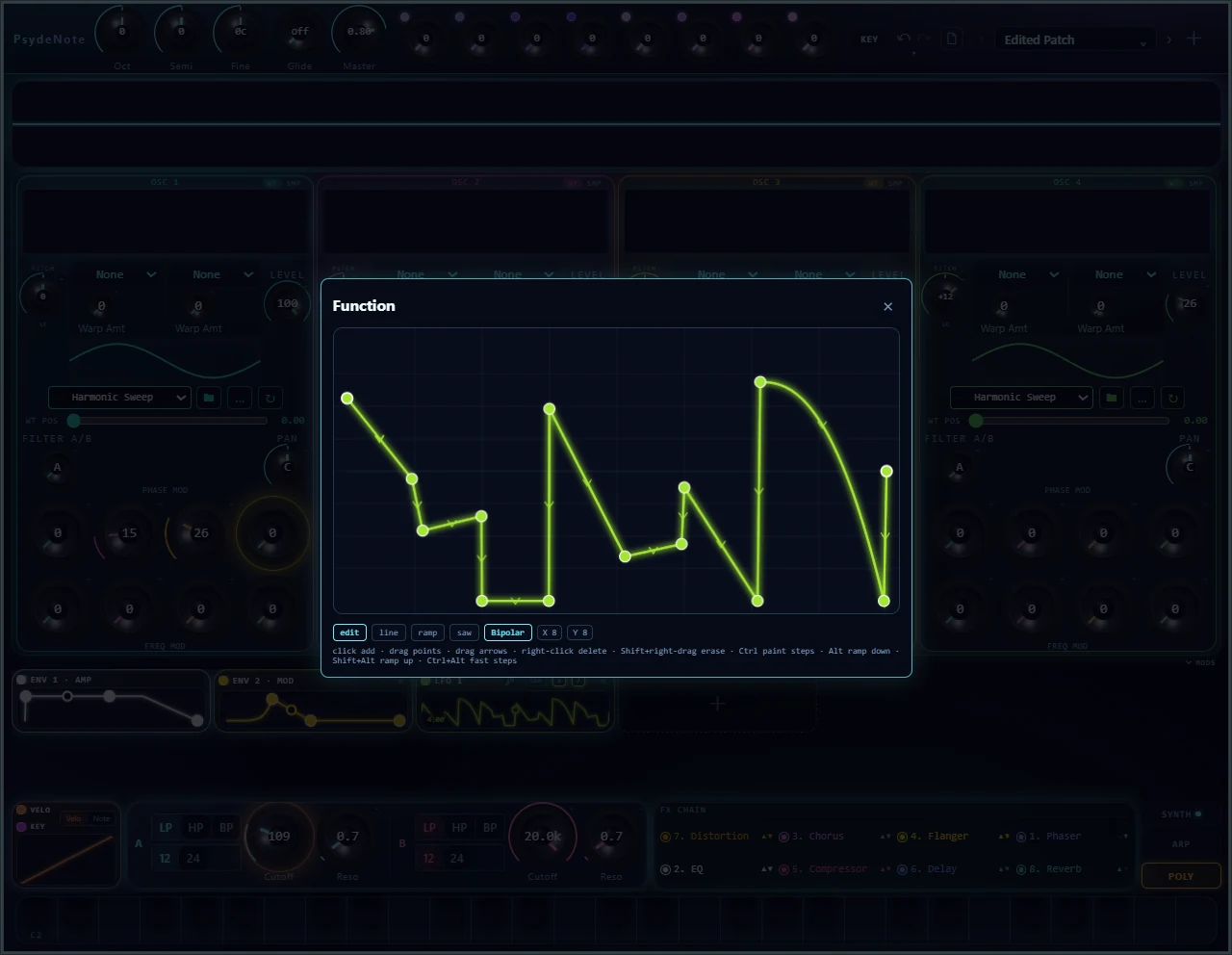Toggle the EQ effect power icon
Viewport: 1232px width, 955px height.
665,869
